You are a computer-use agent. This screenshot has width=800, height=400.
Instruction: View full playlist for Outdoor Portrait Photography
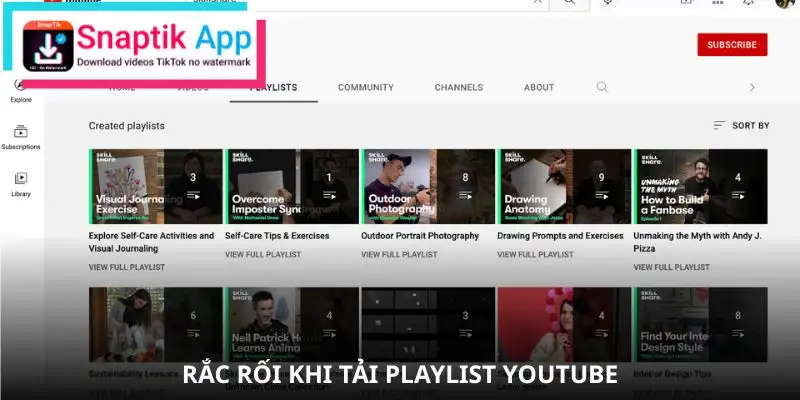[x=399, y=254]
